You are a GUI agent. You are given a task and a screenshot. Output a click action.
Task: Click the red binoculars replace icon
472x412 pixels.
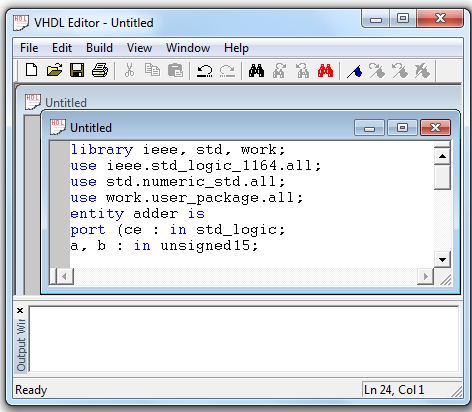pyautogui.click(x=325, y=71)
